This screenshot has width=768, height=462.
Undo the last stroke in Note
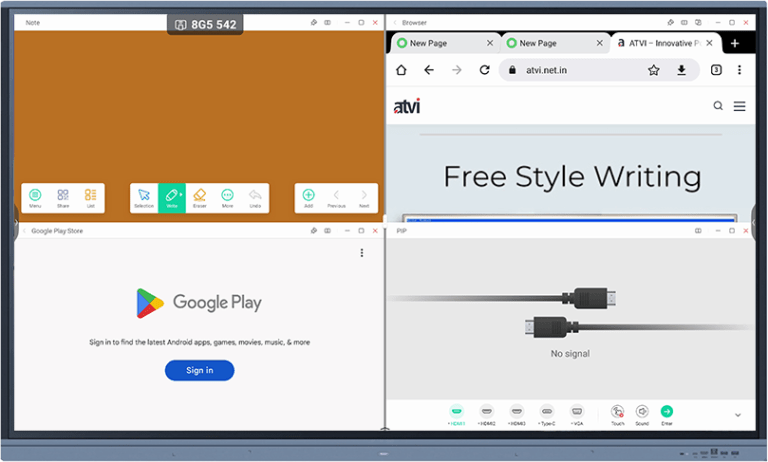[x=254, y=197]
